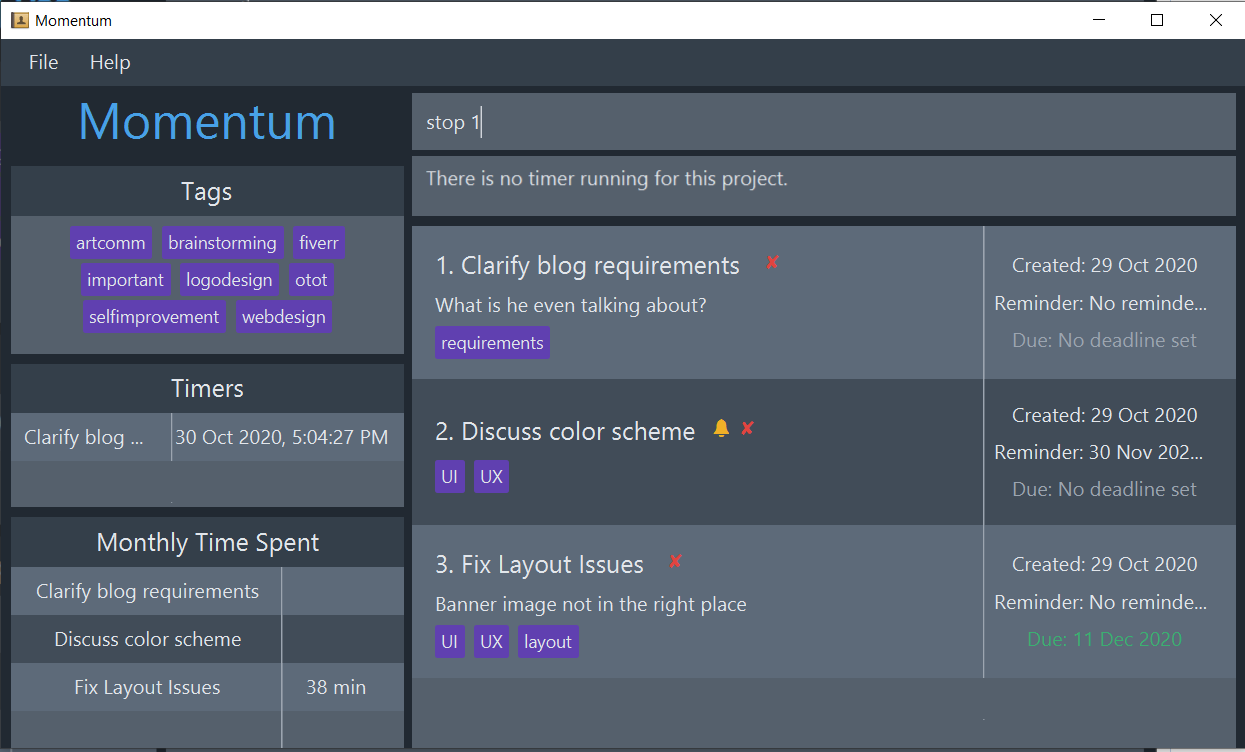Click 'Created: 29 Oct 2020' on Clarify blog requirements
This screenshot has height=752, width=1245.
1104,265
